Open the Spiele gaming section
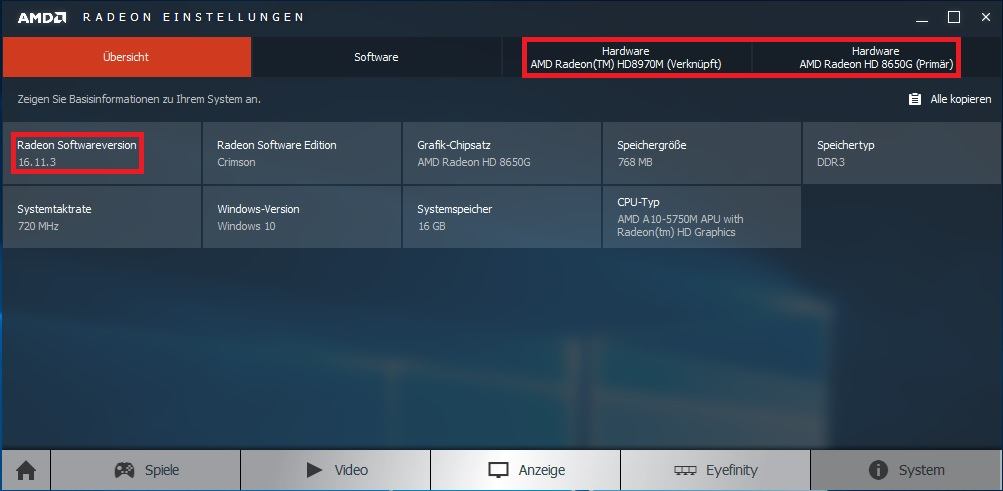The height and width of the screenshot is (491, 1003). pyautogui.click(x=146, y=471)
